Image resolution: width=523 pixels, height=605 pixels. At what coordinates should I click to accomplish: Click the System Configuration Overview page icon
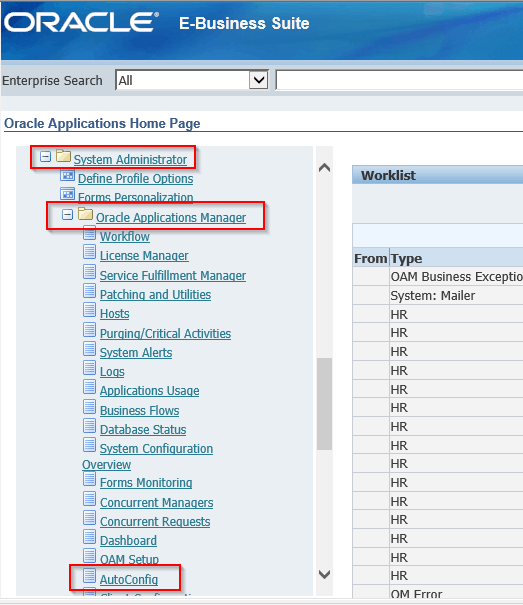coord(90,445)
